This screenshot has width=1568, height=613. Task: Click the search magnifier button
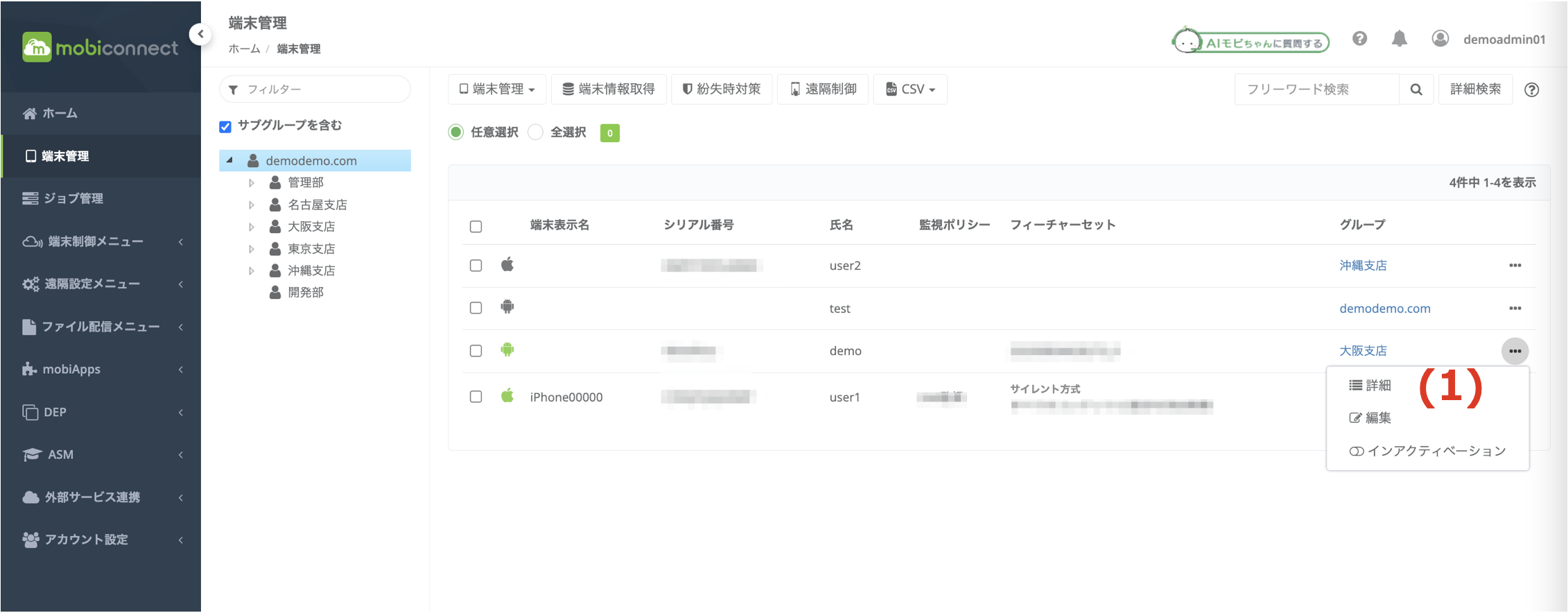(1416, 89)
